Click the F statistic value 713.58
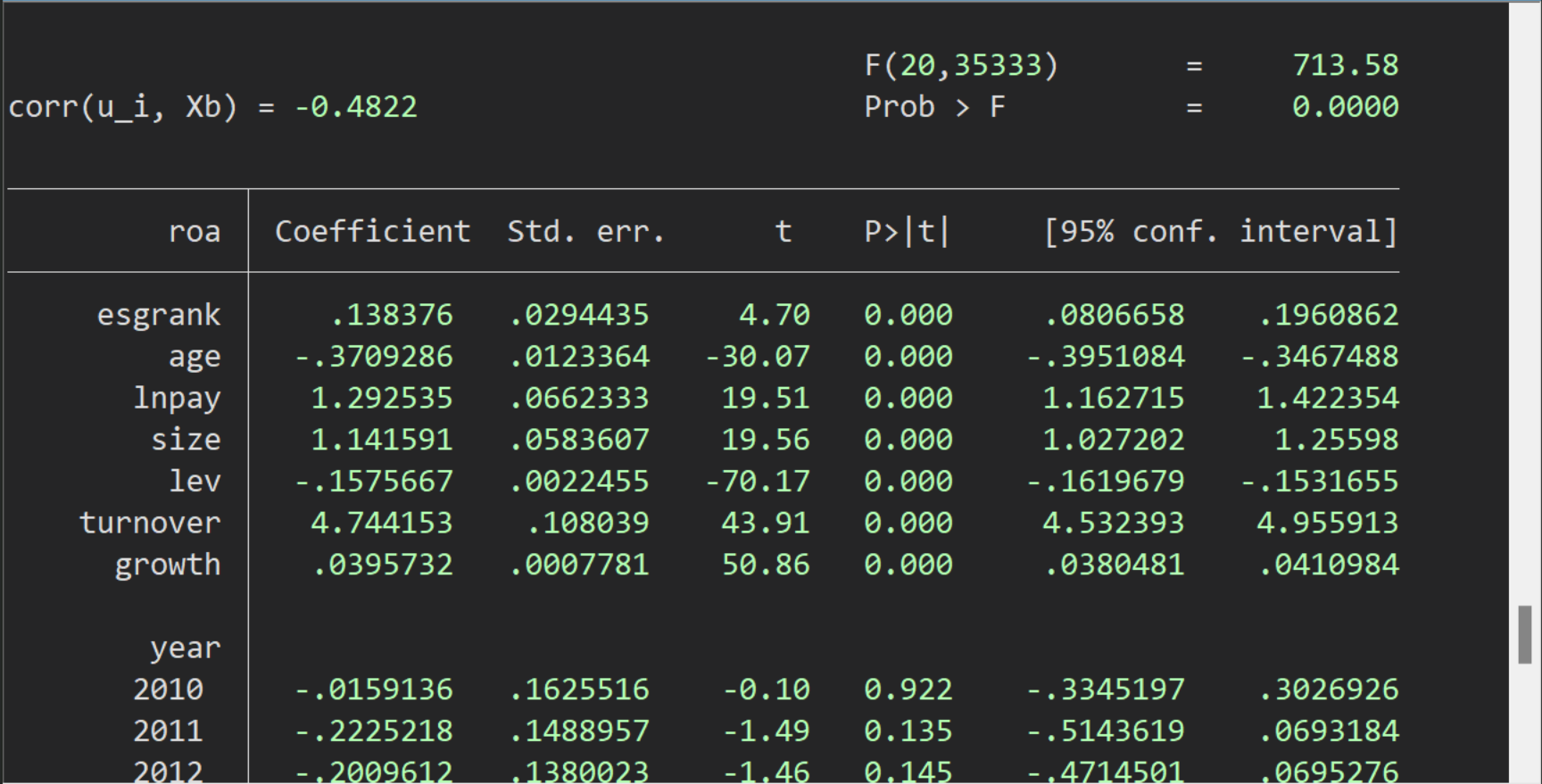The width and height of the screenshot is (1542, 784). pyautogui.click(x=1345, y=65)
